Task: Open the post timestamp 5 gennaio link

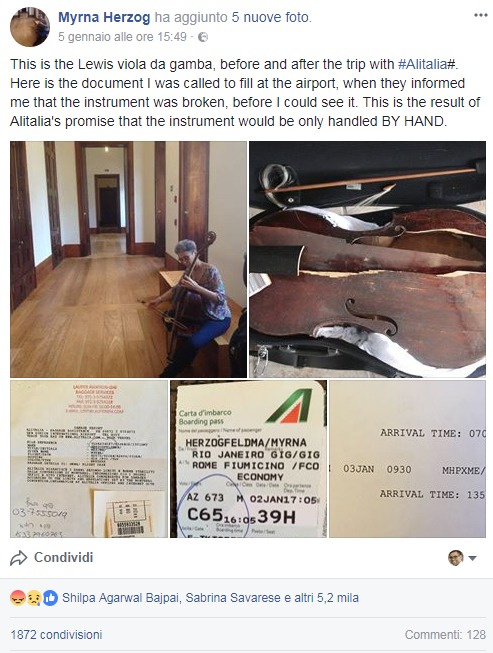Action: 122,37
